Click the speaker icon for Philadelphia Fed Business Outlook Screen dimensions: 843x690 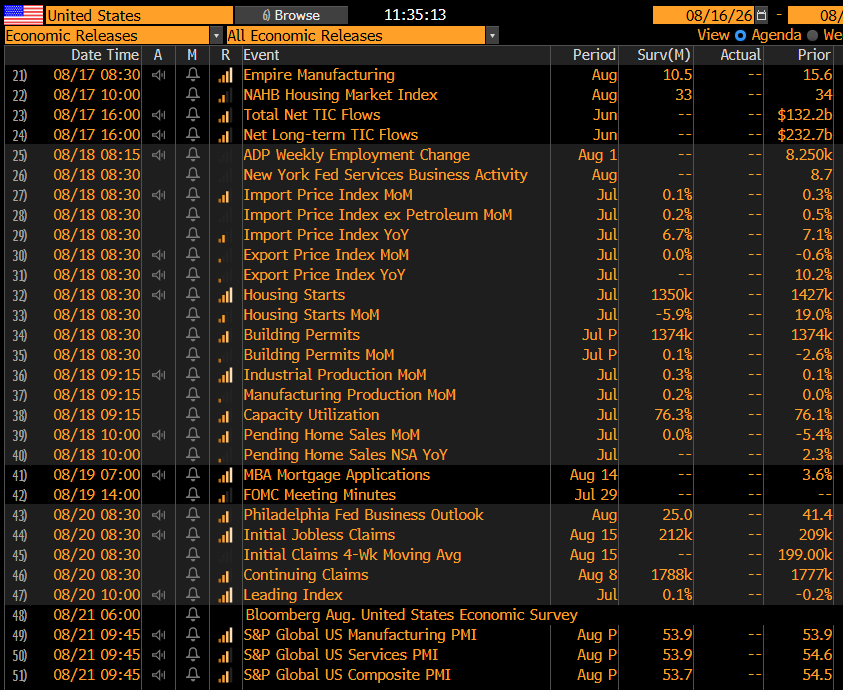point(158,515)
